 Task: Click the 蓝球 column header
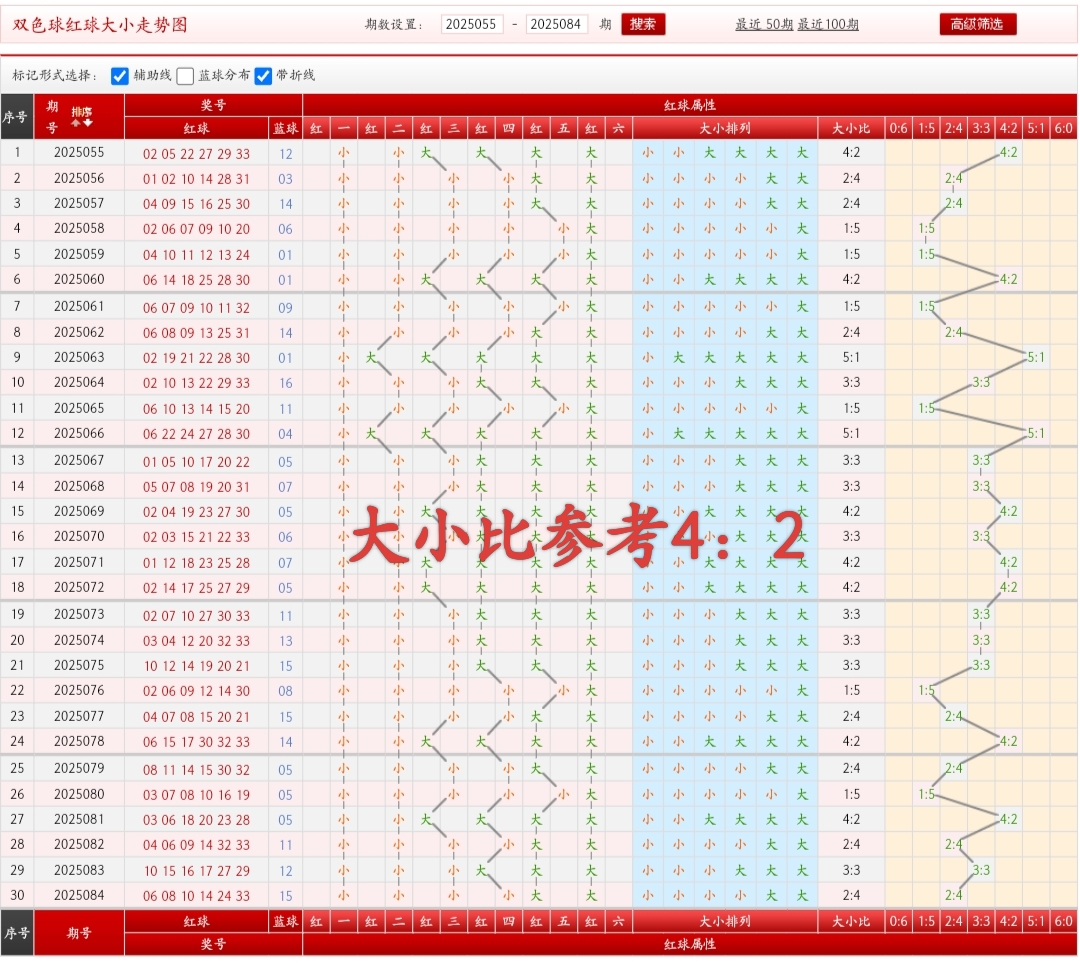pos(284,128)
